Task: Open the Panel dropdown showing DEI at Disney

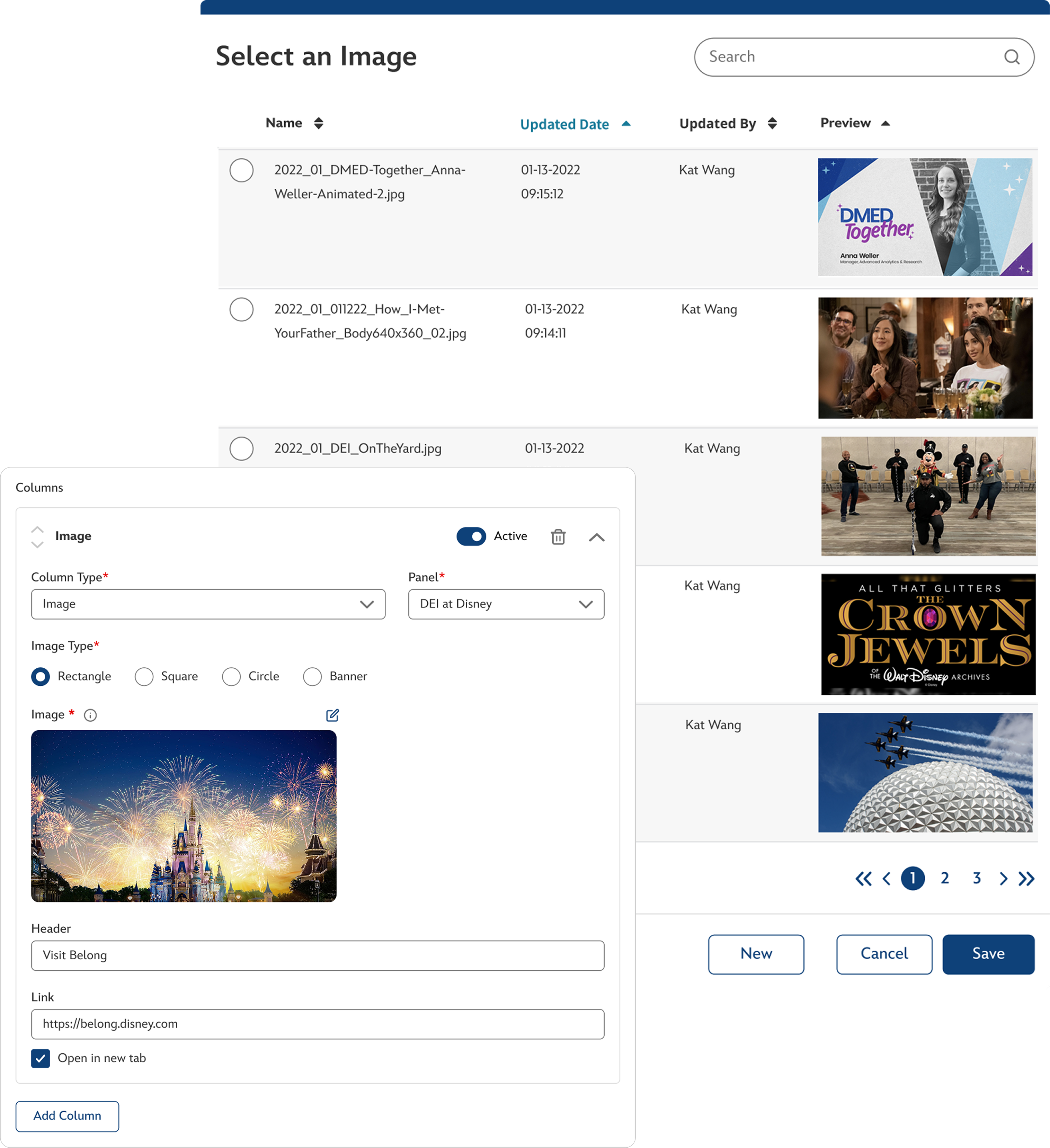Action: coord(506,604)
